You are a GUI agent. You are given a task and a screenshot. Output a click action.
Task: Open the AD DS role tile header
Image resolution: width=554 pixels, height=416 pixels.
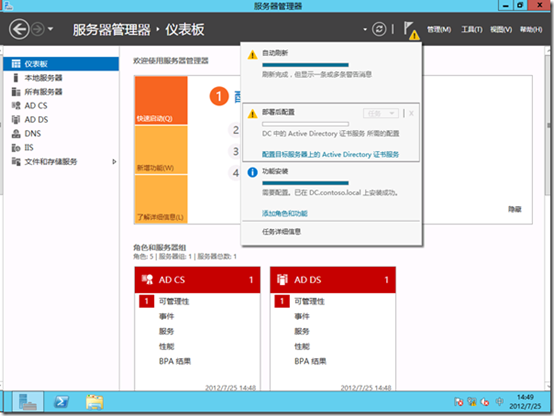pos(333,280)
